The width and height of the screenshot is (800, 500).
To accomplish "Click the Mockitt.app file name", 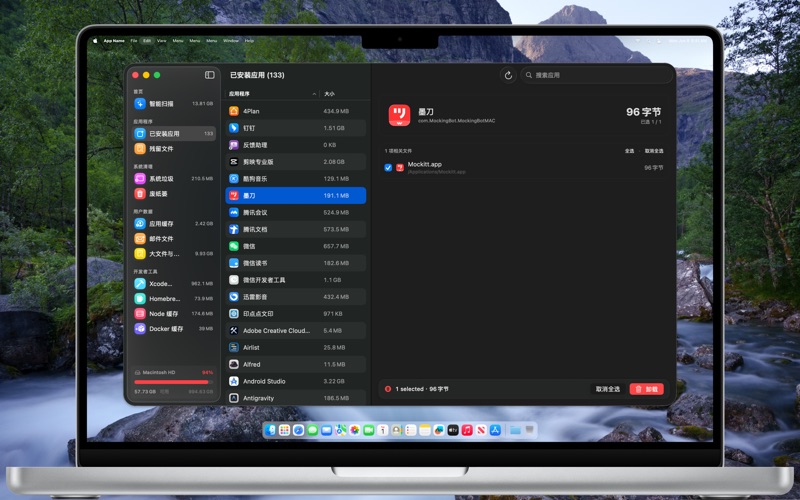I will point(424,164).
